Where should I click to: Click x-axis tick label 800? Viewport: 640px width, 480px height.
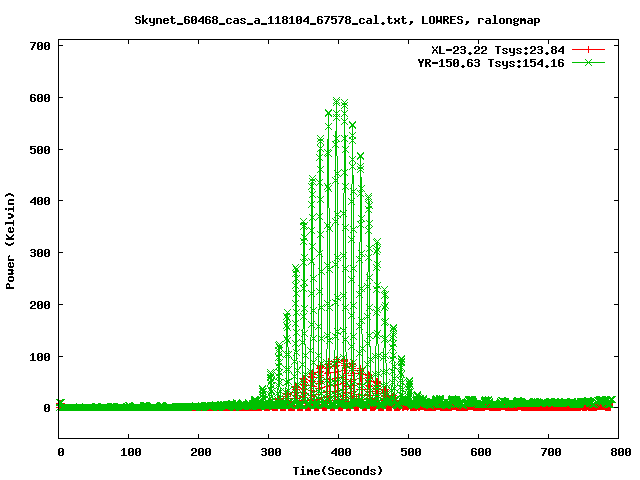pyautogui.click(x=620, y=452)
